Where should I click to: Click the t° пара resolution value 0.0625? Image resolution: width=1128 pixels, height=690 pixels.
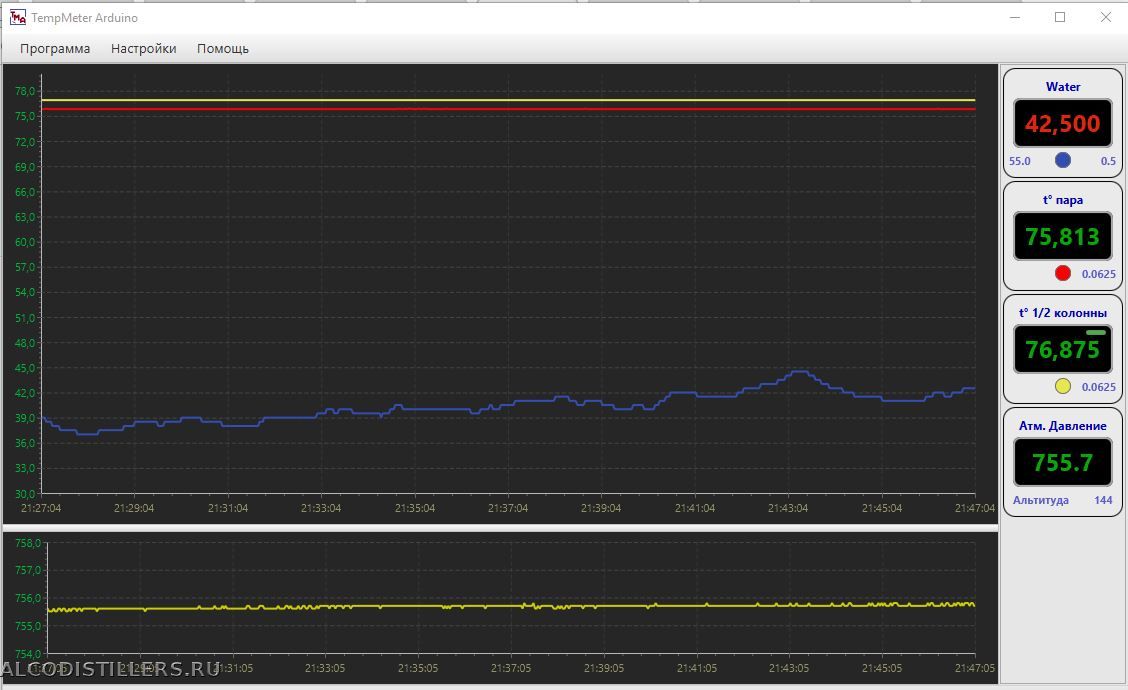(1099, 274)
